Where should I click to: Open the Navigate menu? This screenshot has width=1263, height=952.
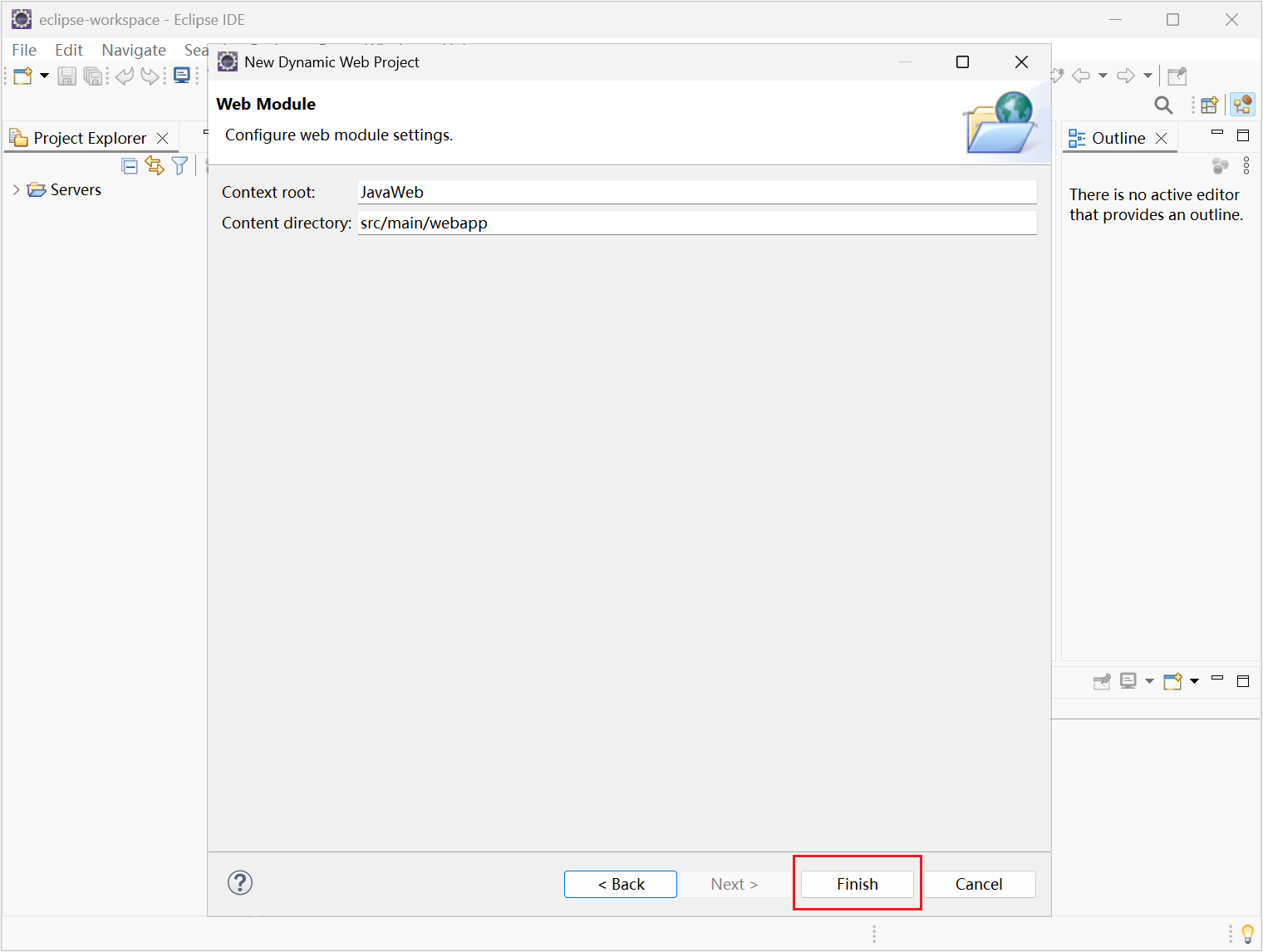click(134, 50)
